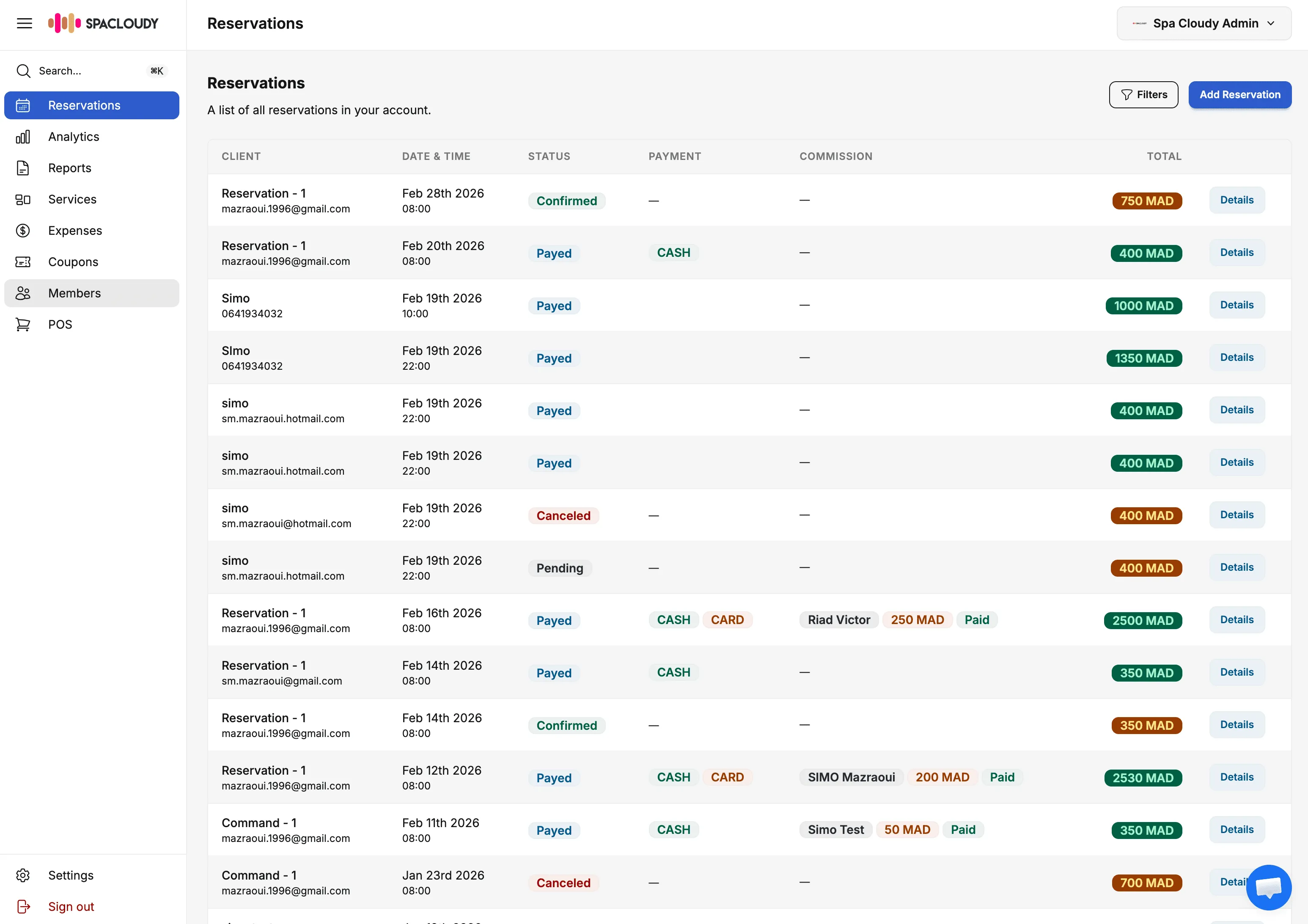Click the SPACLOUDY logo
The image size is (1308, 924).
[x=103, y=23]
